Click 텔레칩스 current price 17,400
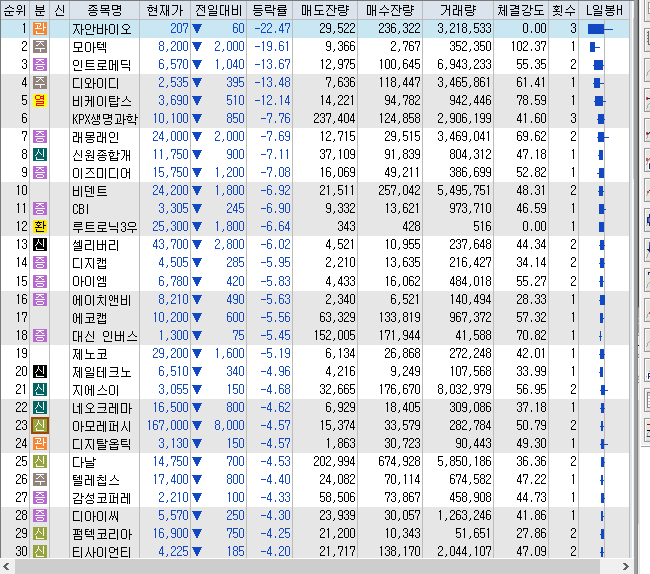This screenshot has width=650, height=574. point(171,480)
